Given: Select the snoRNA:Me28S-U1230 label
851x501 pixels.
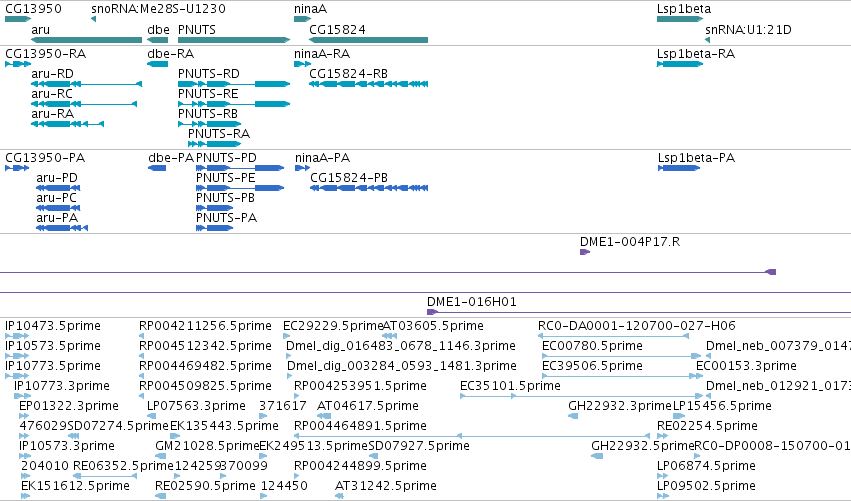Looking at the screenshot, I should 158,9.
